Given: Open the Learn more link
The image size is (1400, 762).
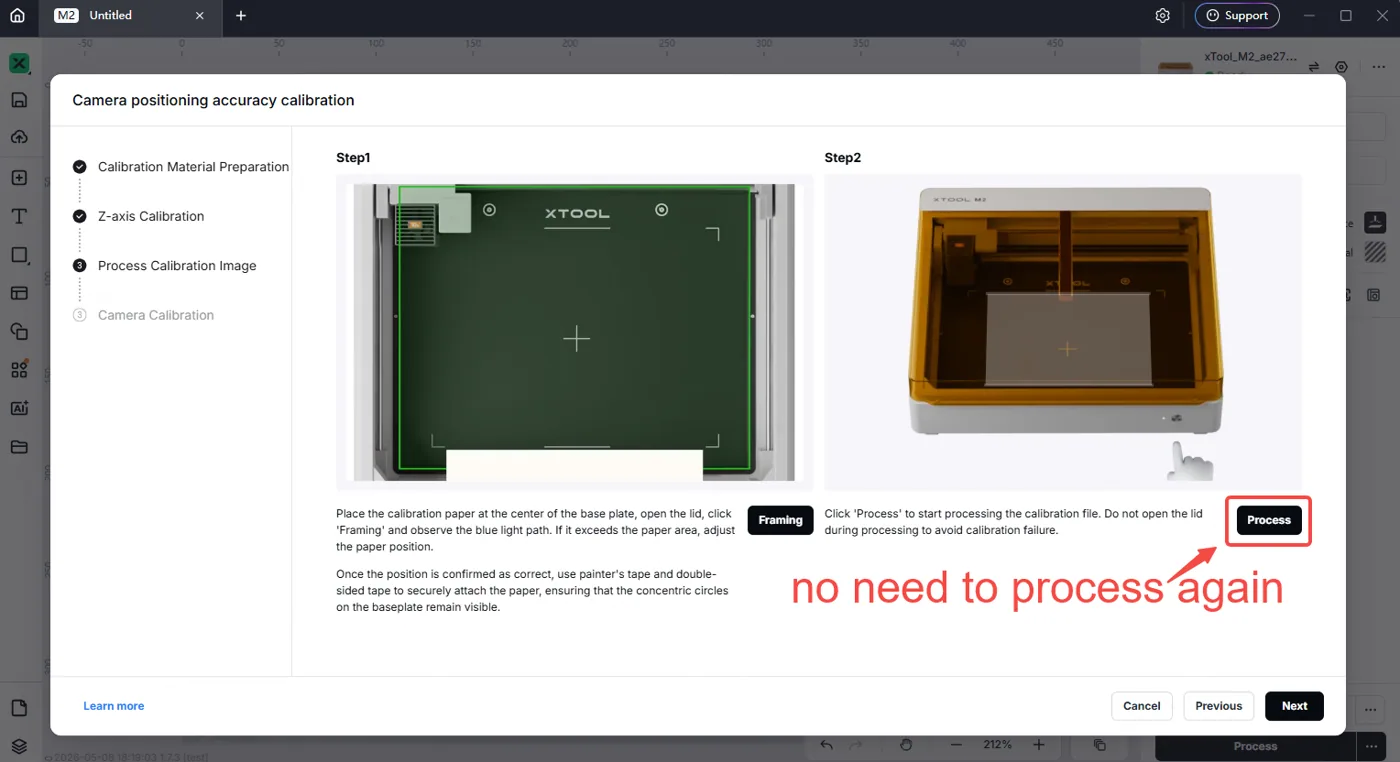Looking at the screenshot, I should coord(114,706).
